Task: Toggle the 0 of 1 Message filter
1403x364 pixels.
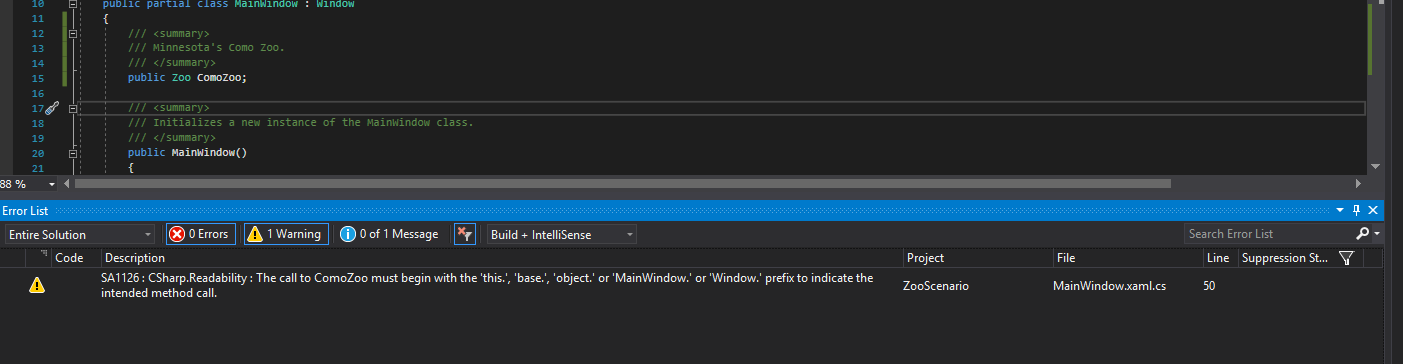Action: click(389, 234)
